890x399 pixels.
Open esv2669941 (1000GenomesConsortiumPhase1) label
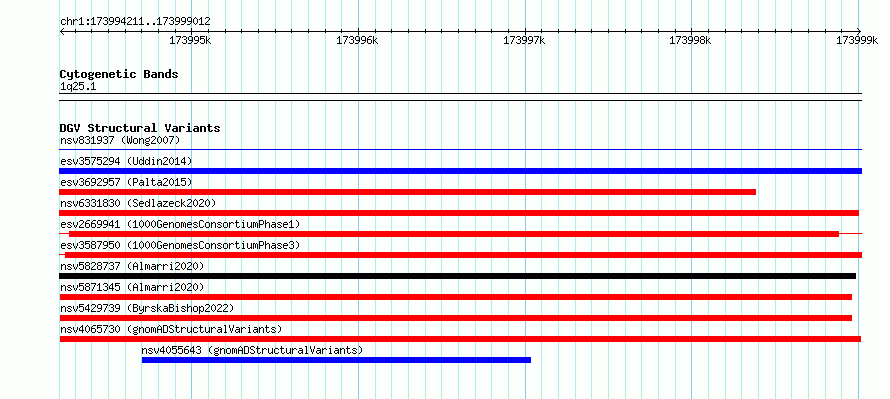coord(180,224)
